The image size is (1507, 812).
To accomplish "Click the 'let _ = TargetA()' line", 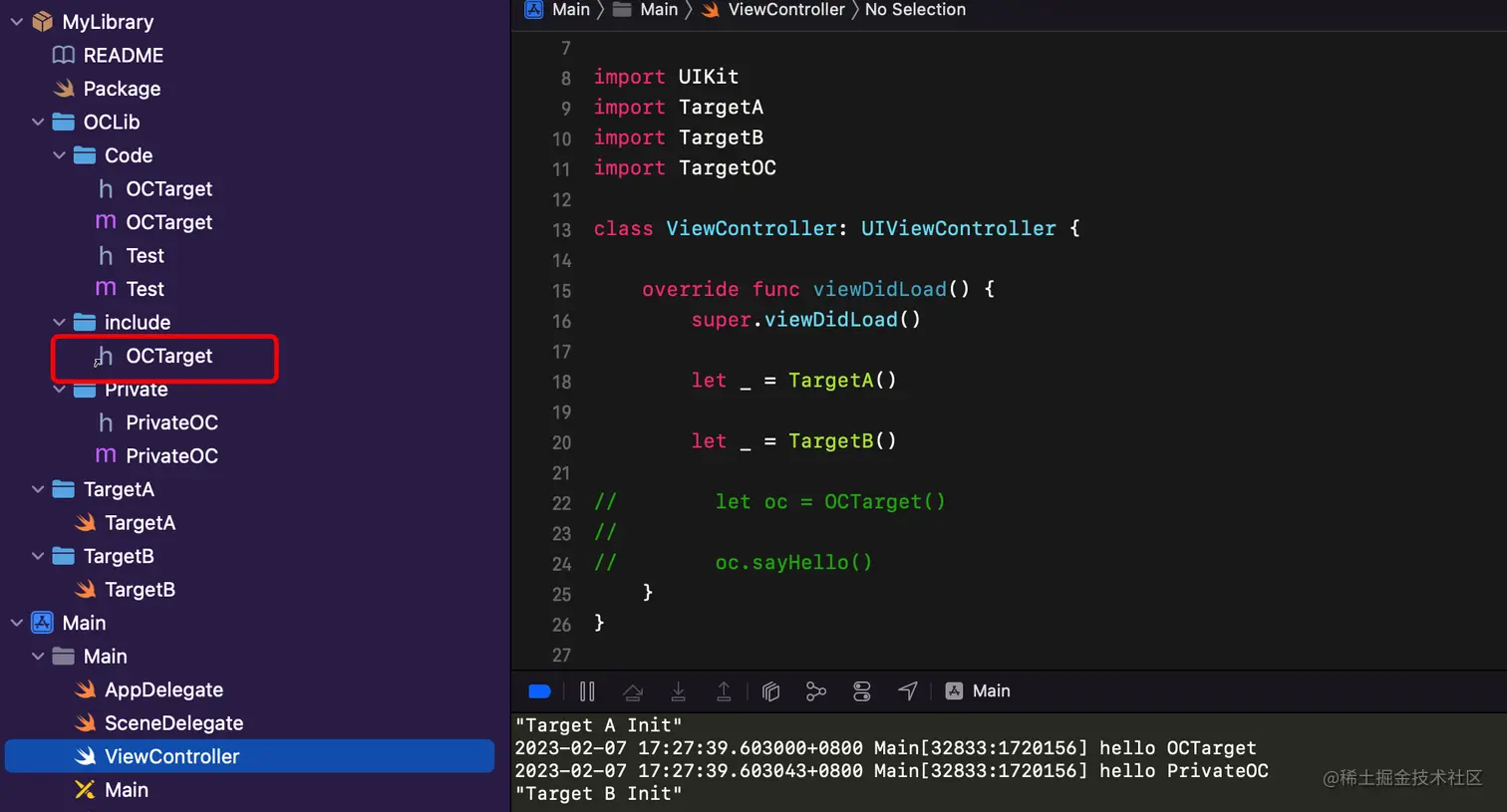I will click(793, 381).
